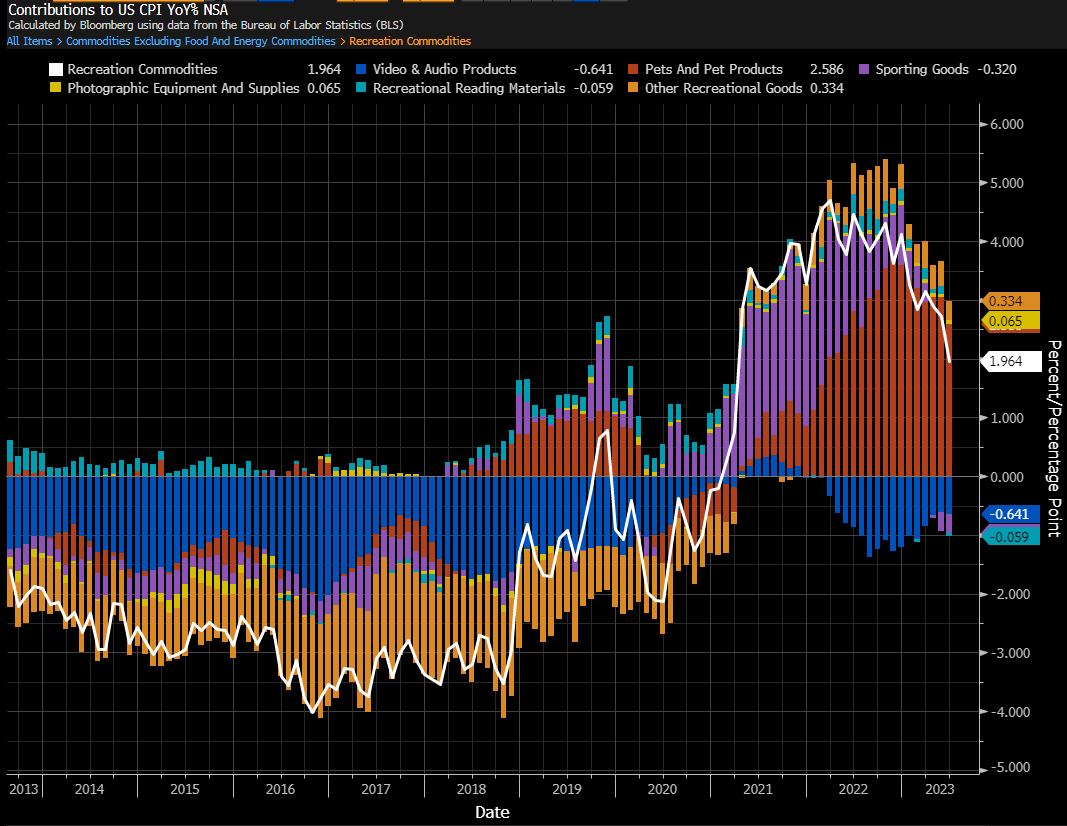
Task: Click the blue -0.641 axis value flag
Action: coord(1011,514)
